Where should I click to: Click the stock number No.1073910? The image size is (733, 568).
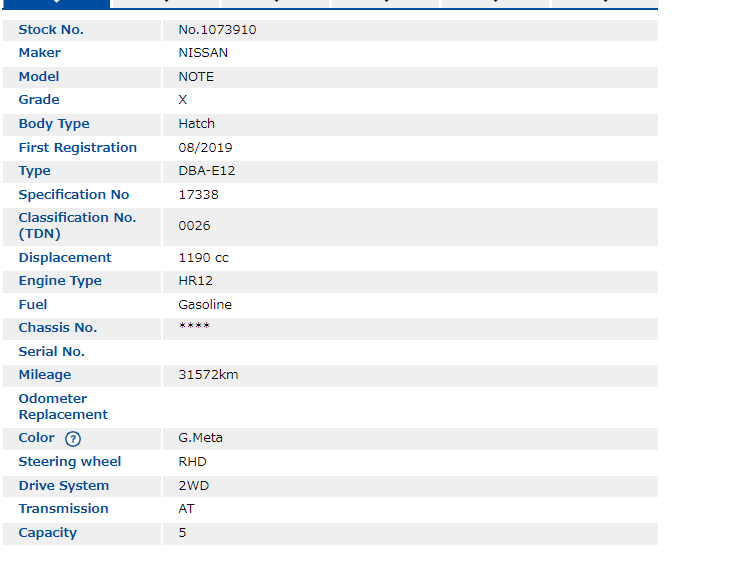217,30
